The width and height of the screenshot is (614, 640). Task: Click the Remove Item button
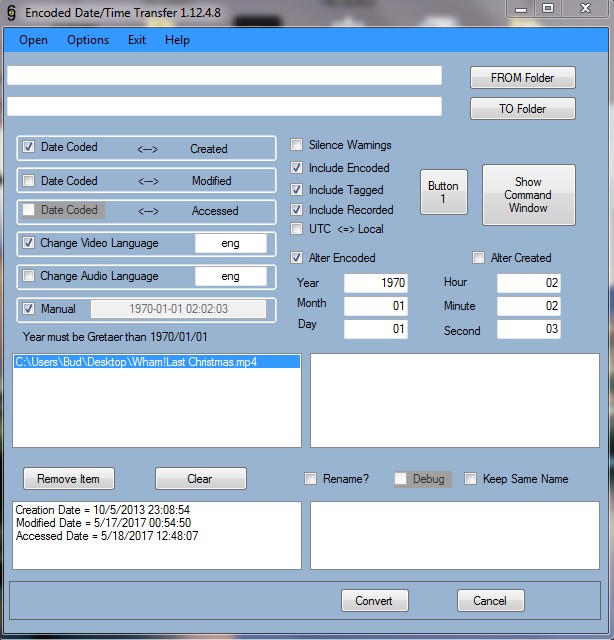coord(69,479)
